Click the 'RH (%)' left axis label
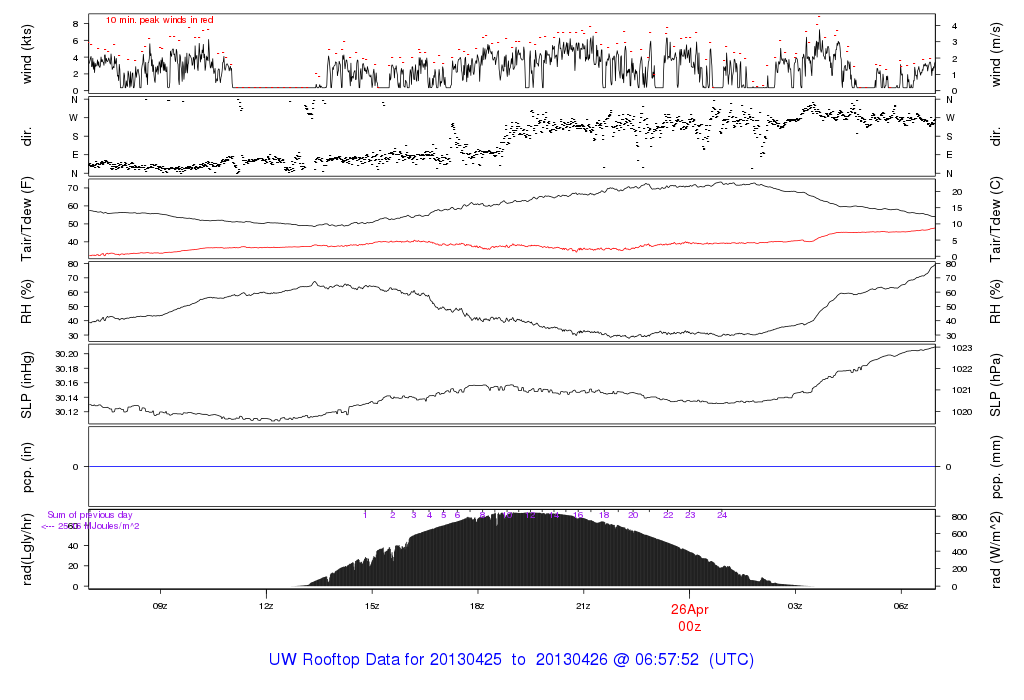 pyautogui.click(x=27, y=302)
